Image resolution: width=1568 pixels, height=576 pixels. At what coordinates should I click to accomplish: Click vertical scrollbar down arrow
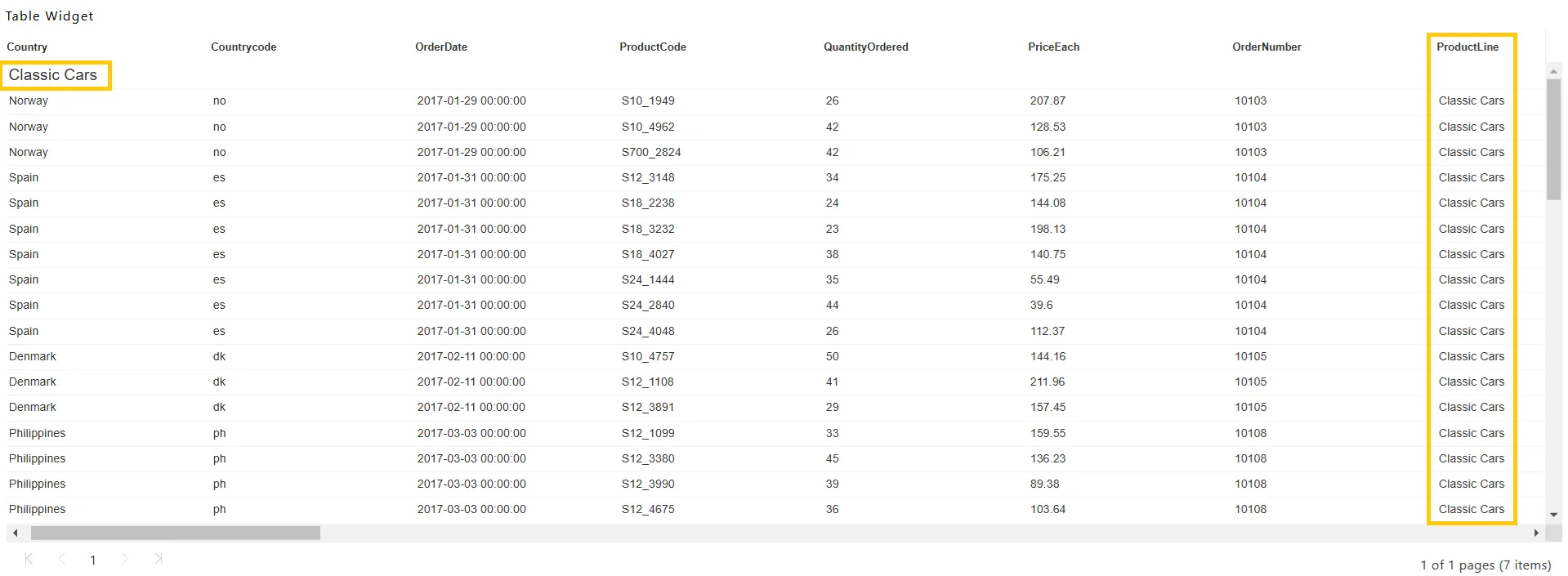tap(1553, 515)
